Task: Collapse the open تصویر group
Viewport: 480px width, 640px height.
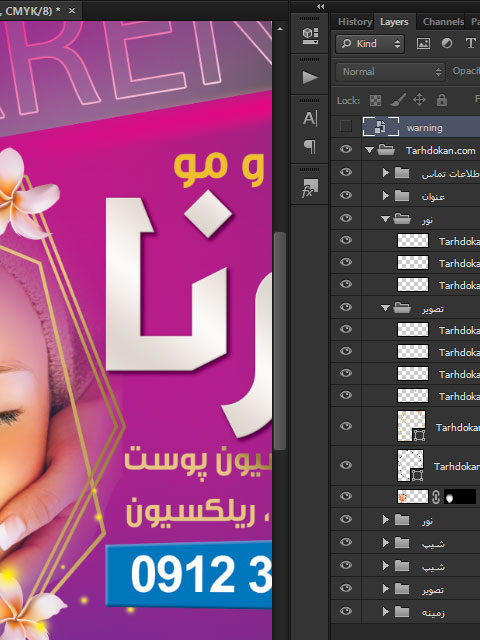Action: [385, 308]
